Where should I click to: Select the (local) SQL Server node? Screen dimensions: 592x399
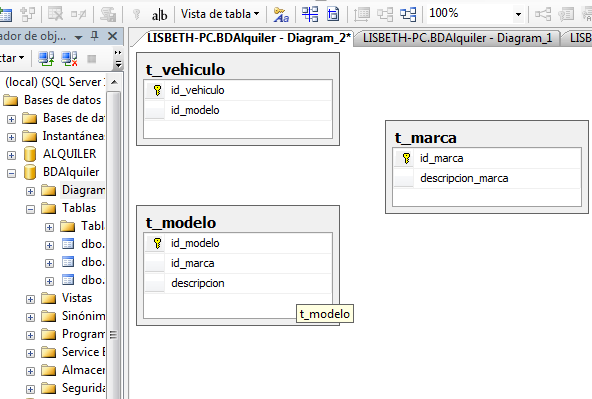coord(54,82)
